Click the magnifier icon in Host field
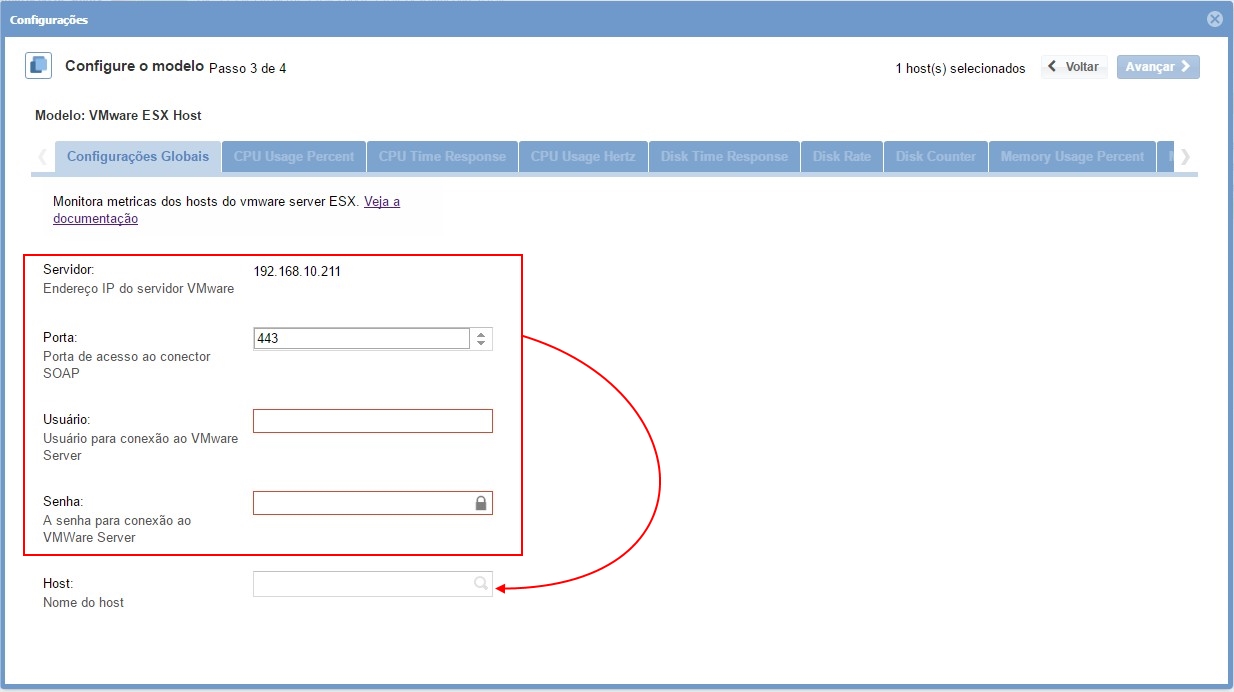 point(480,584)
